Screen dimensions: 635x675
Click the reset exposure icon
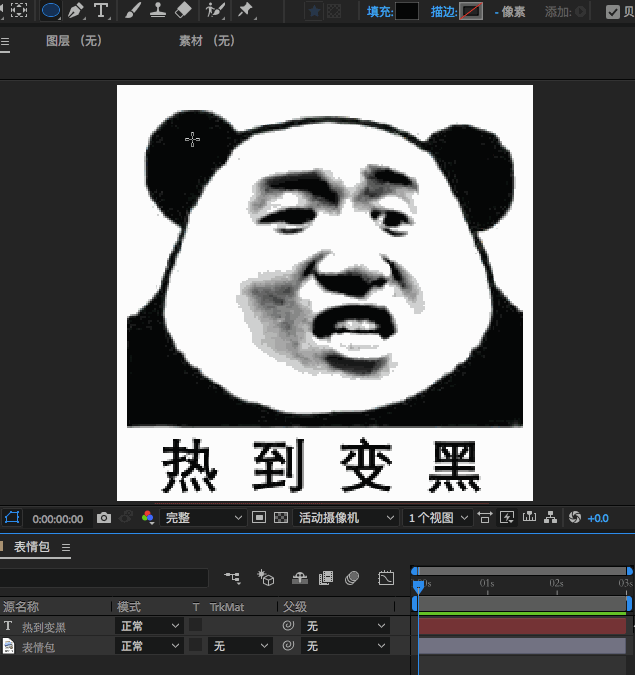575,517
